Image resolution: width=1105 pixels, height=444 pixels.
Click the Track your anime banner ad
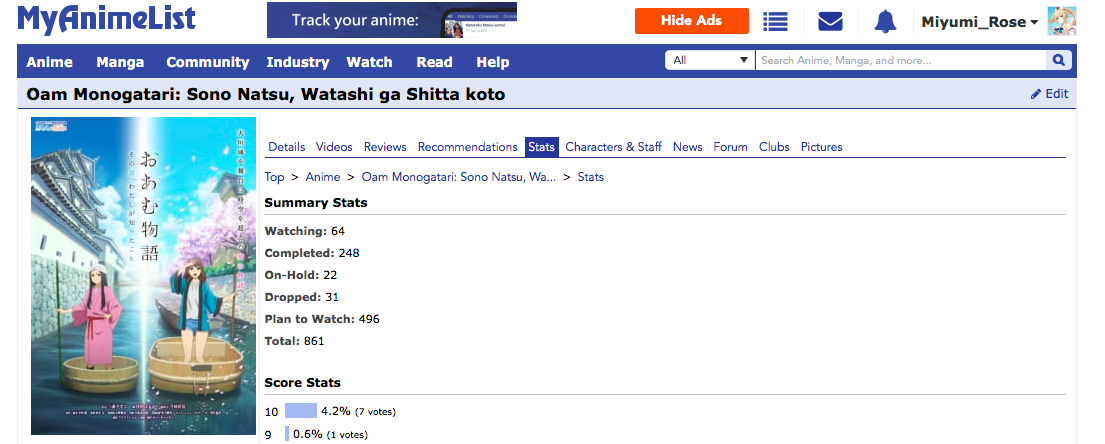point(391,20)
